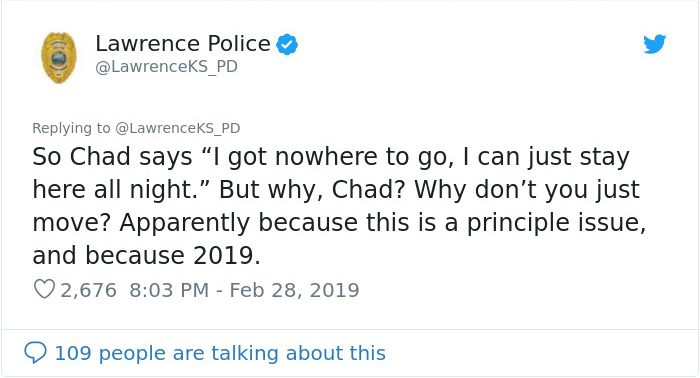Viewport: 700px width, 378px height.
Task: Open 109 people are talking about this
Action: pyautogui.click(x=220, y=353)
